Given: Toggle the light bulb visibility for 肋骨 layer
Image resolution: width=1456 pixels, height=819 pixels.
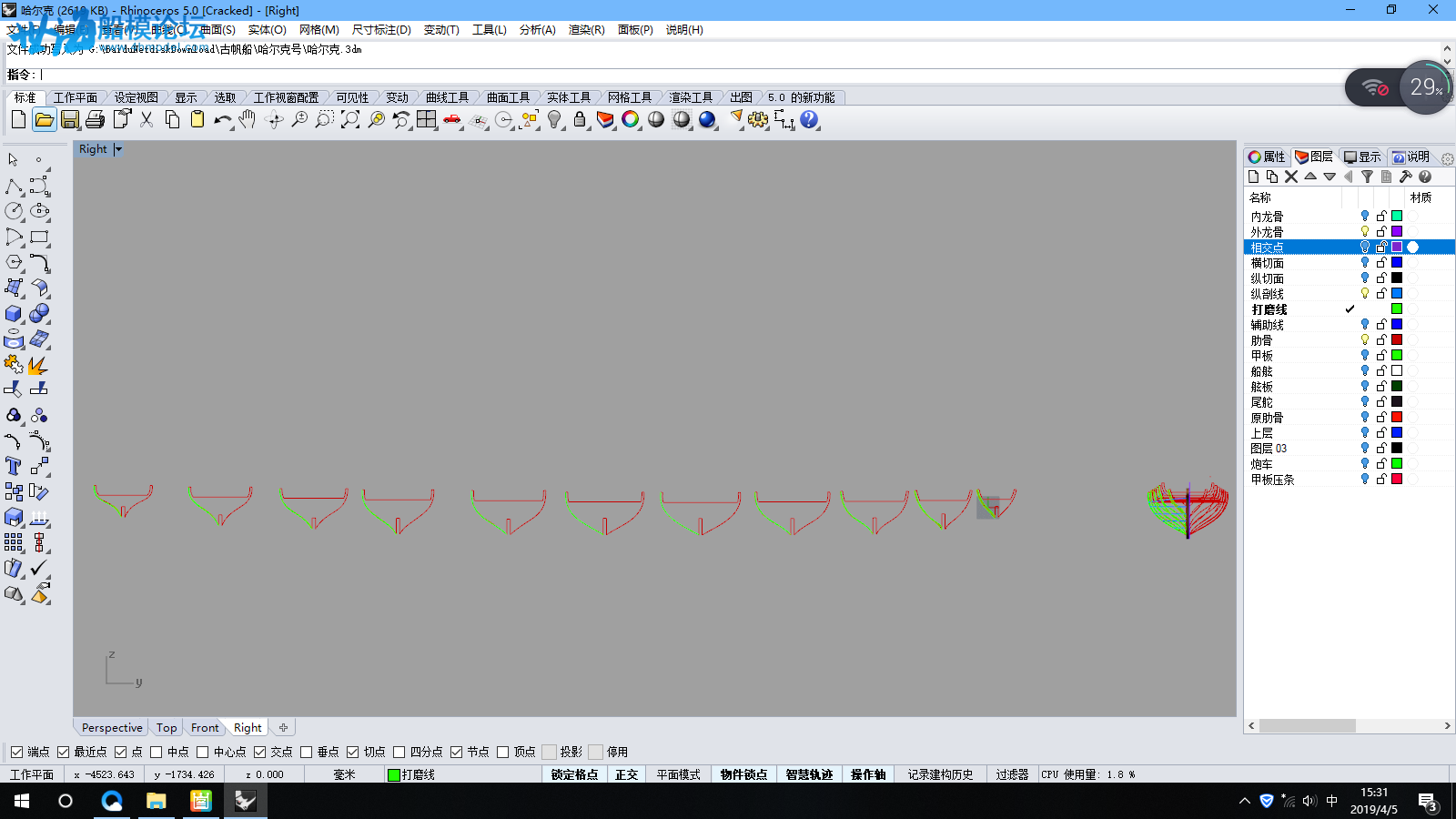Looking at the screenshot, I should click(1364, 340).
